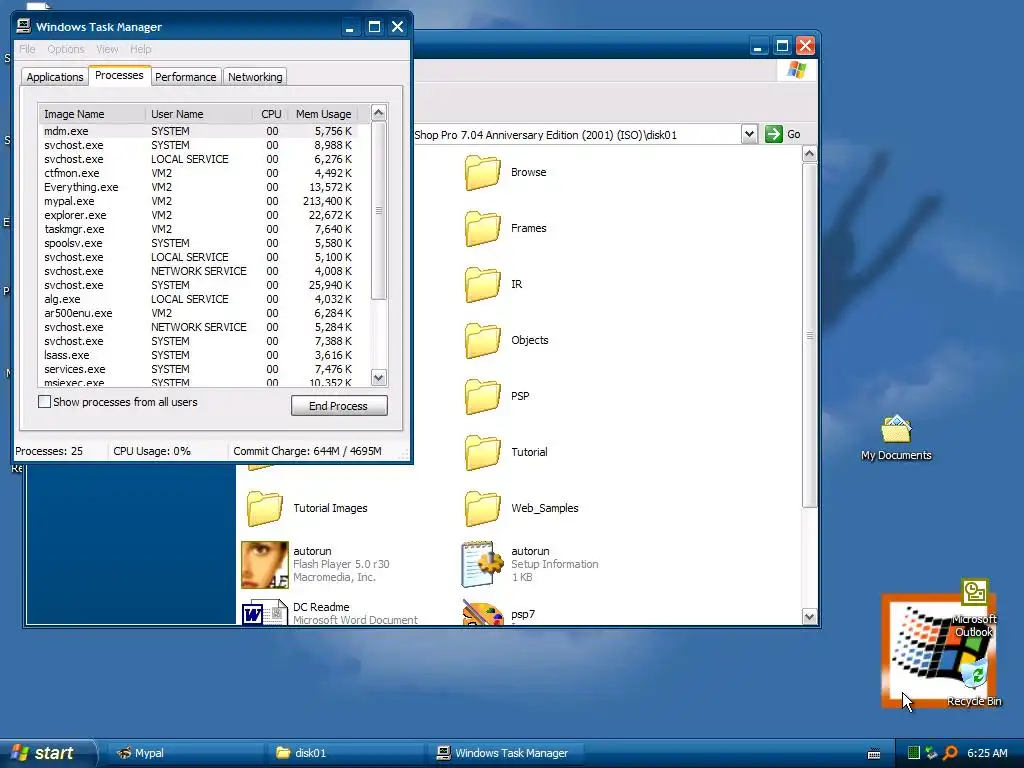Viewport: 1024px width, 768px height.
Task: Click the on-screen keyboard taskbar icon
Action: [874, 754]
